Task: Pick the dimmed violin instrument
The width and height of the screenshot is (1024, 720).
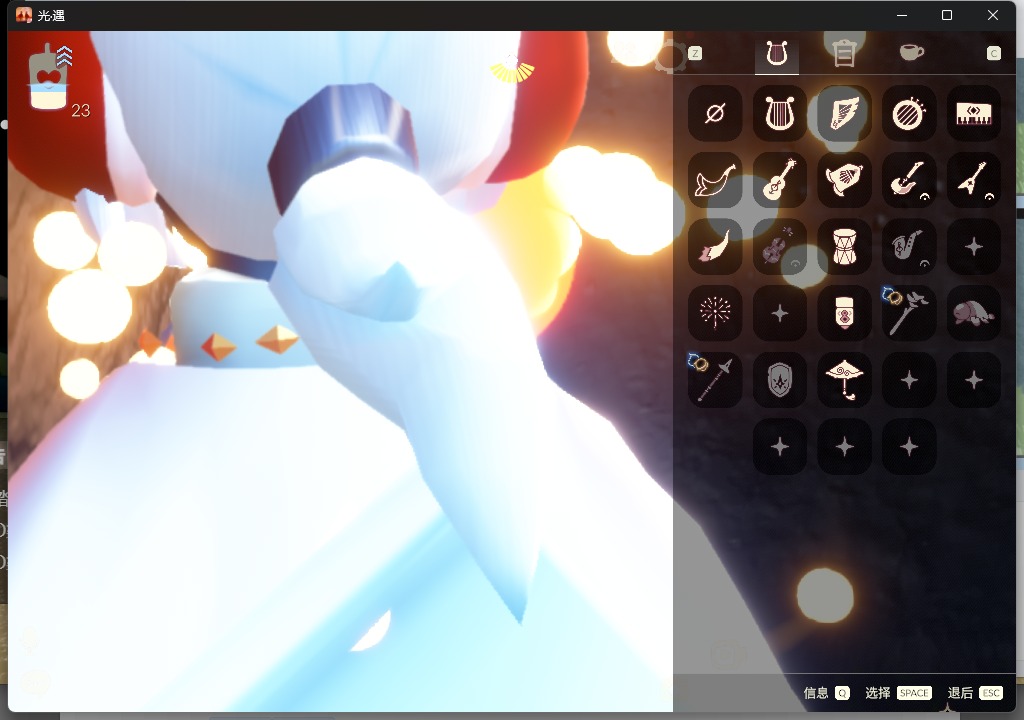Action: click(779, 247)
